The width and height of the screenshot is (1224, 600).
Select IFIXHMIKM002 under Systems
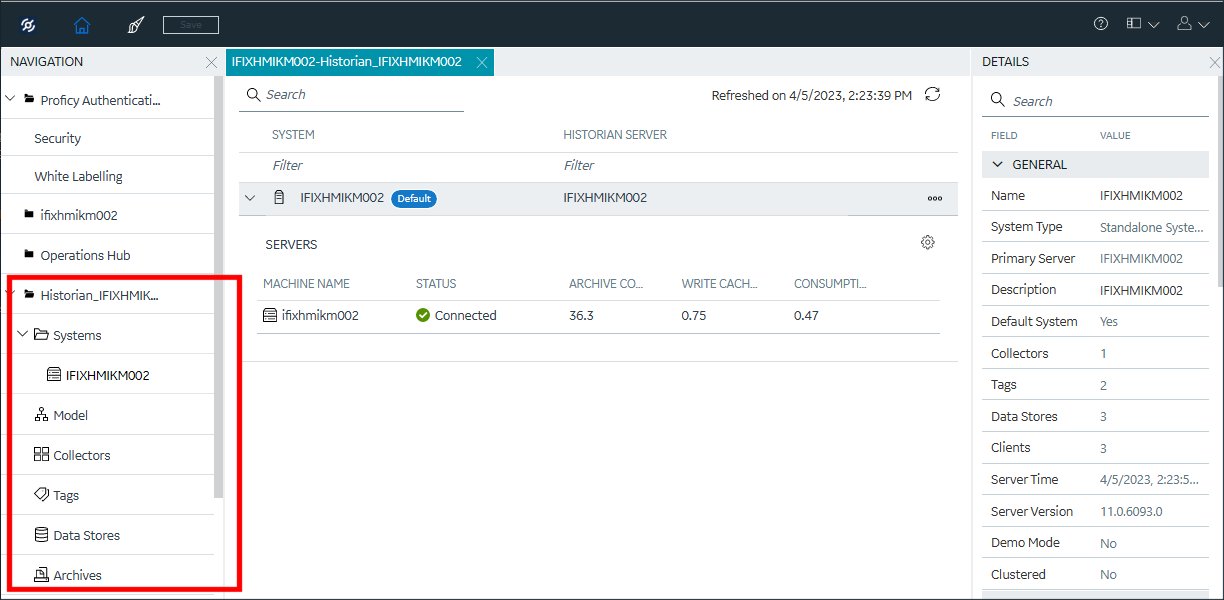coord(108,375)
